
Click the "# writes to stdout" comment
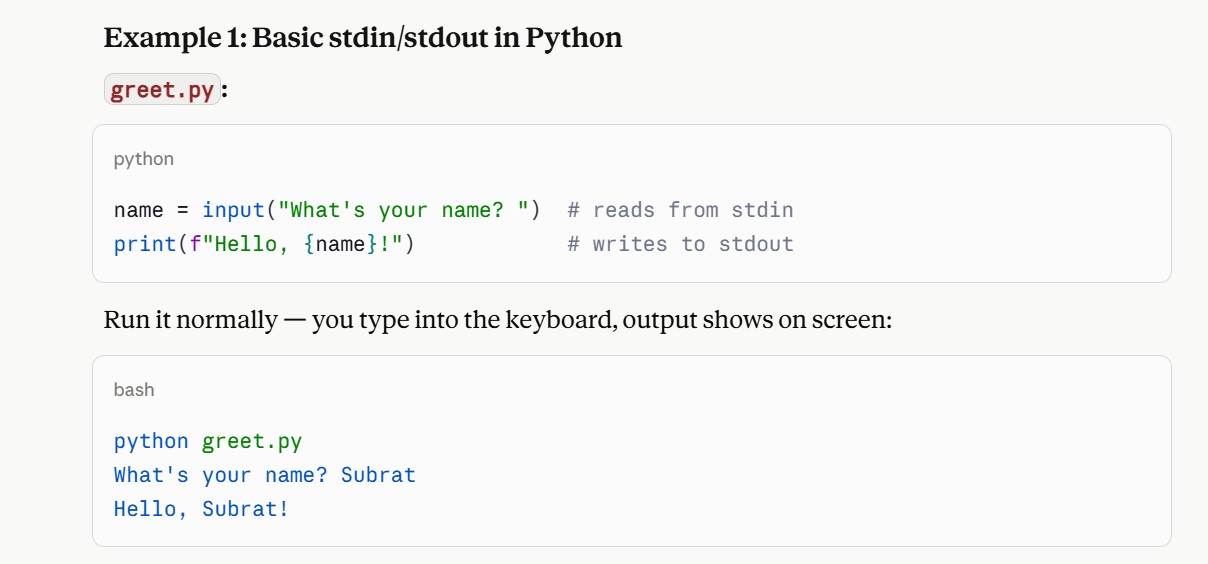click(680, 244)
